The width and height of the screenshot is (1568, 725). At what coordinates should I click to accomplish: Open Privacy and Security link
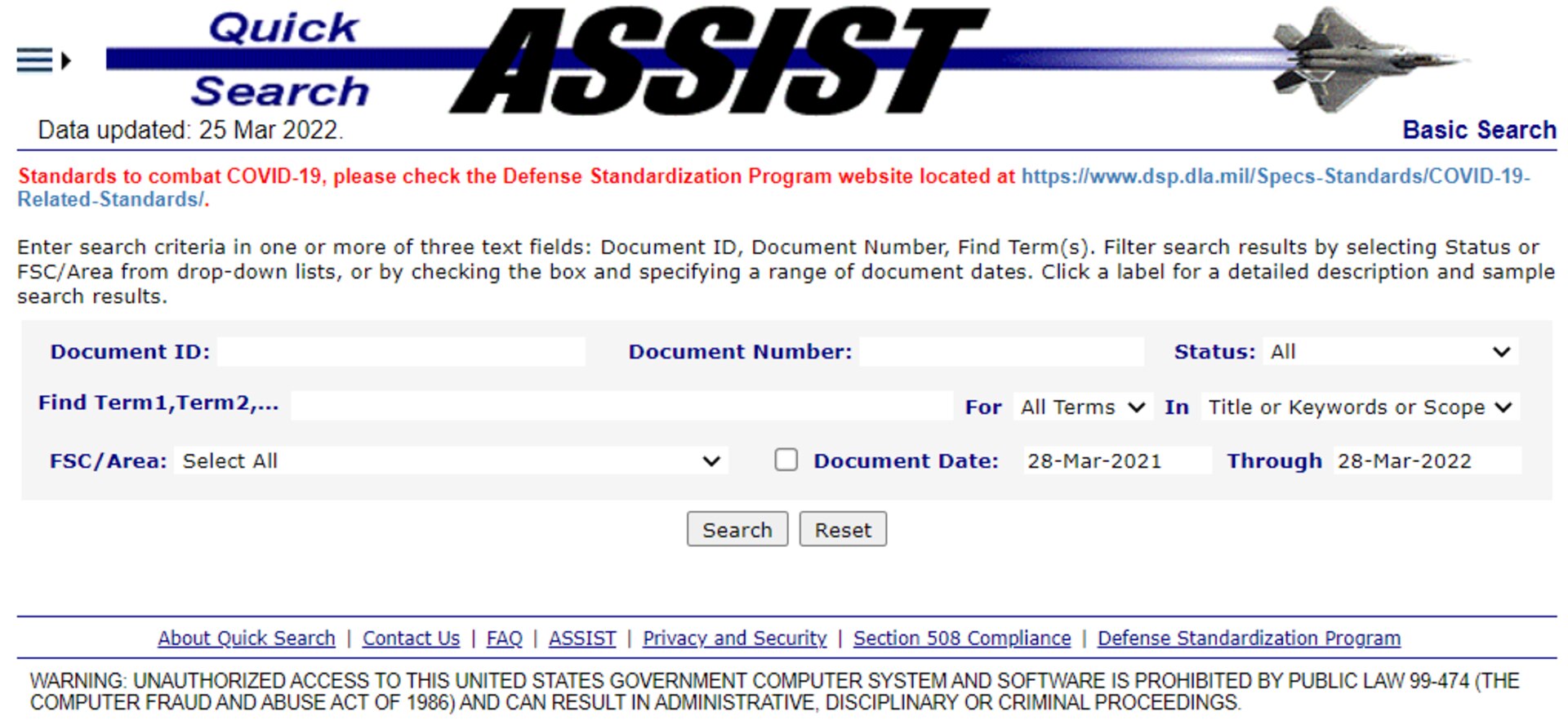click(734, 638)
